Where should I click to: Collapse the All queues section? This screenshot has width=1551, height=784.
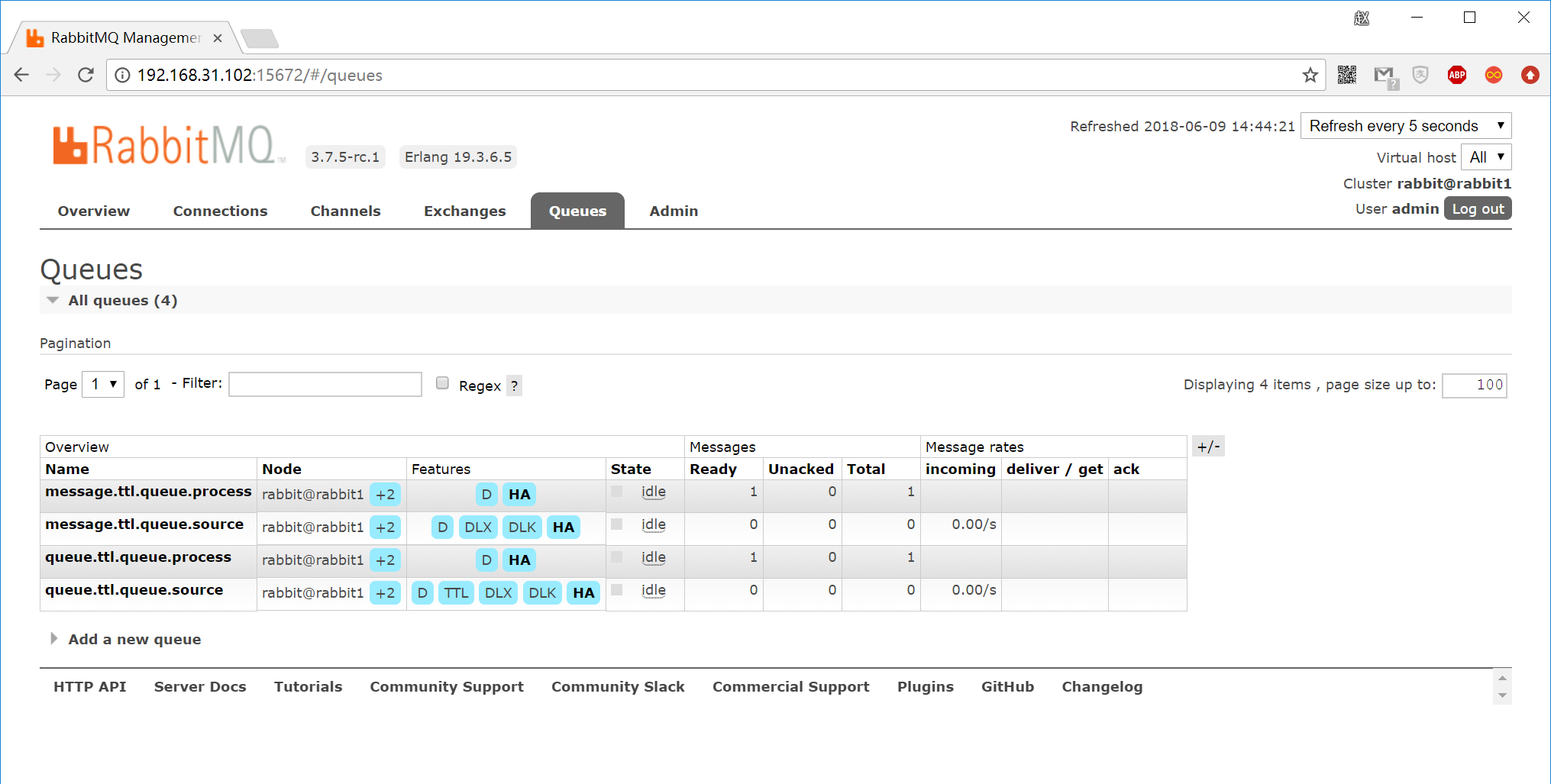113,301
